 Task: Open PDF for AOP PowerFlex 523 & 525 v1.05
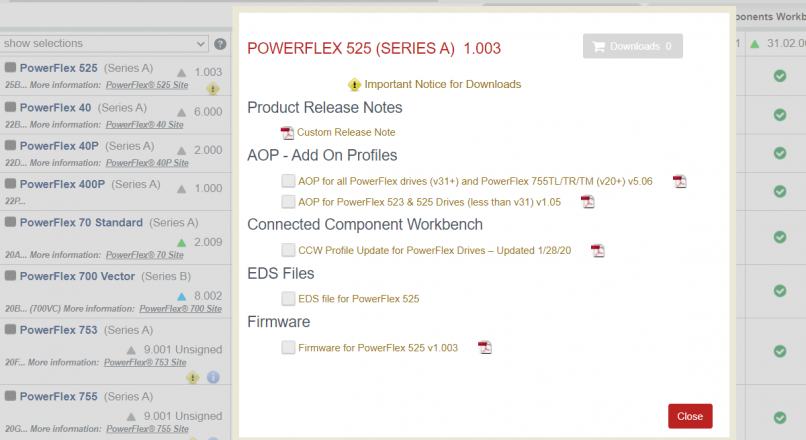pyautogui.click(x=588, y=202)
